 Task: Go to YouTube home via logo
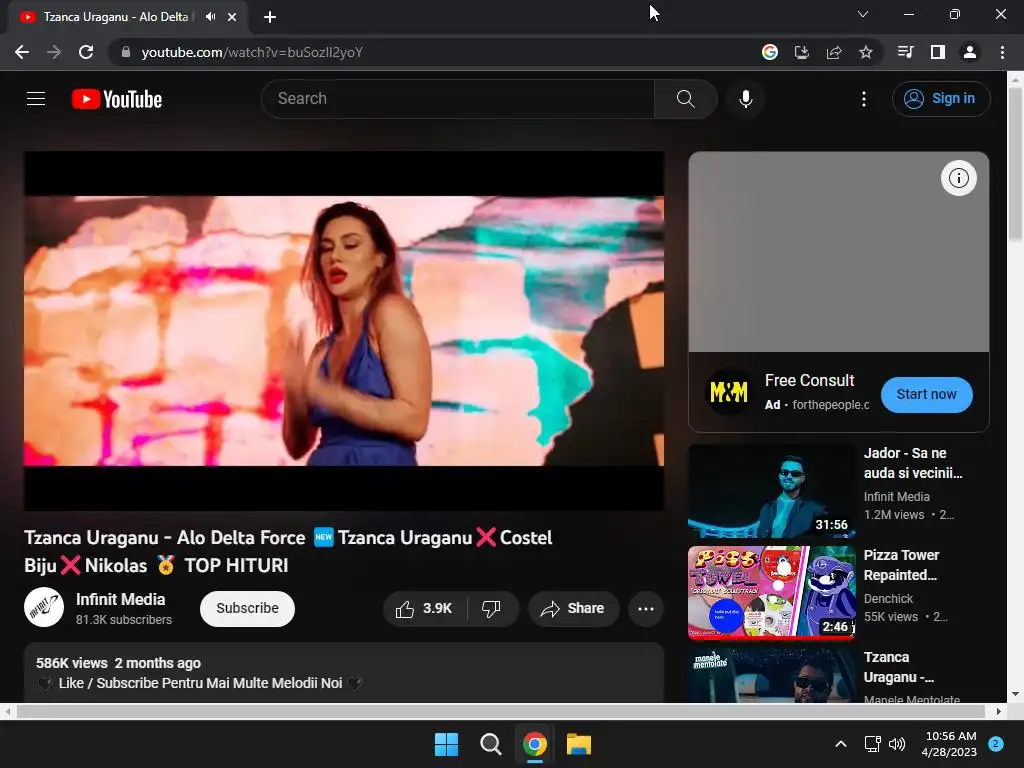117,99
